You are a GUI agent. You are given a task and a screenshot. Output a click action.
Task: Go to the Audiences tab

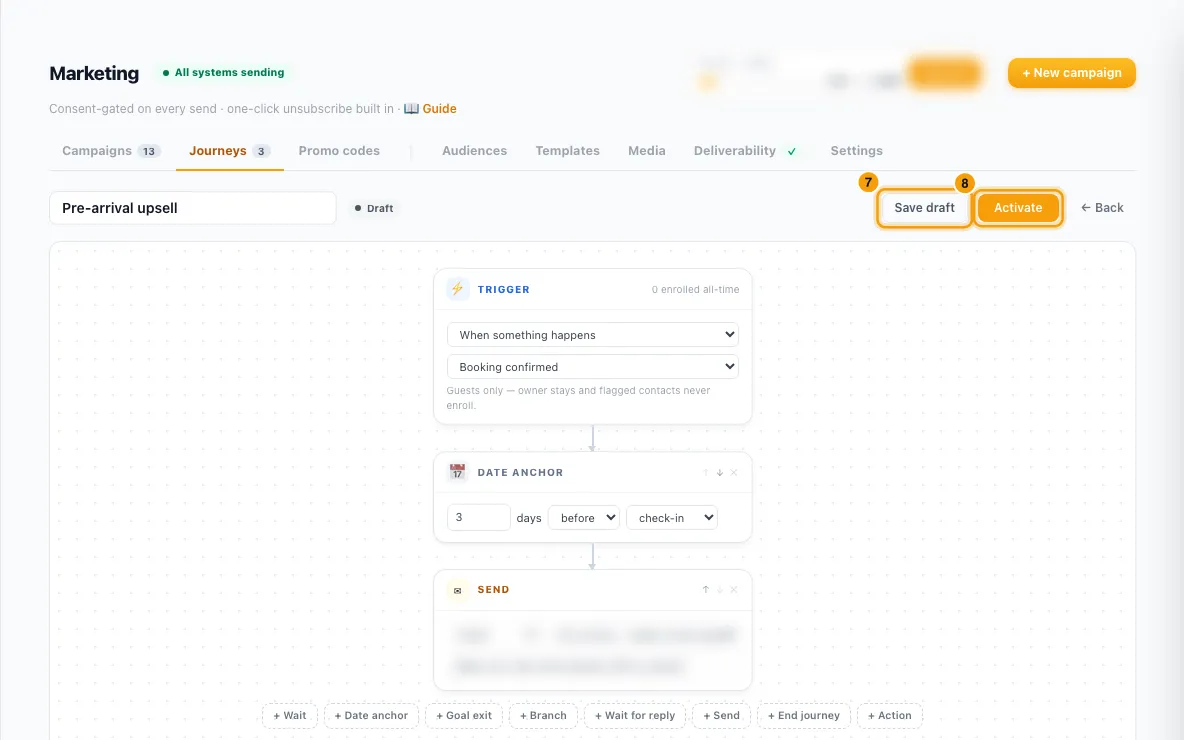[474, 151]
